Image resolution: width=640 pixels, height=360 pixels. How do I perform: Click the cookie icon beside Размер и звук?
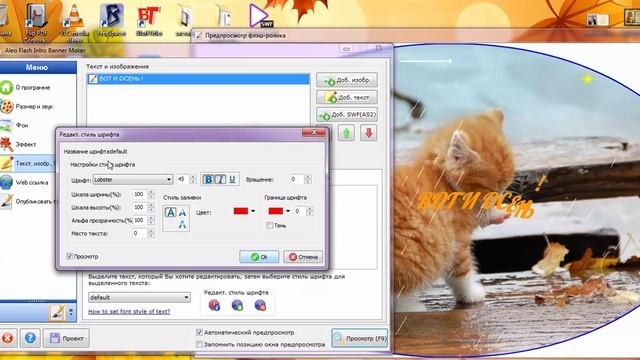coord(7,107)
